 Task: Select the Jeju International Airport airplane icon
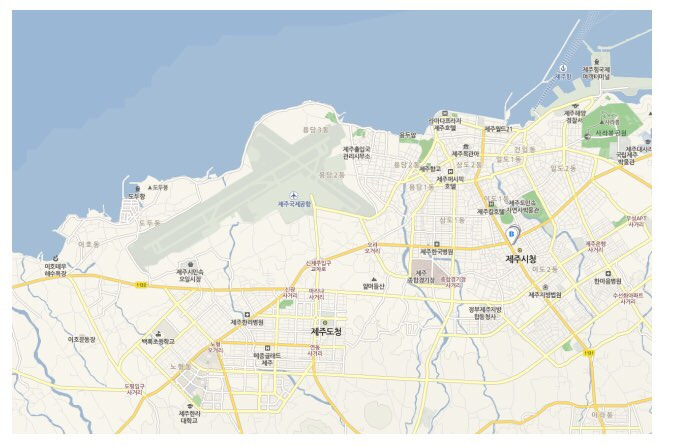(x=294, y=196)
